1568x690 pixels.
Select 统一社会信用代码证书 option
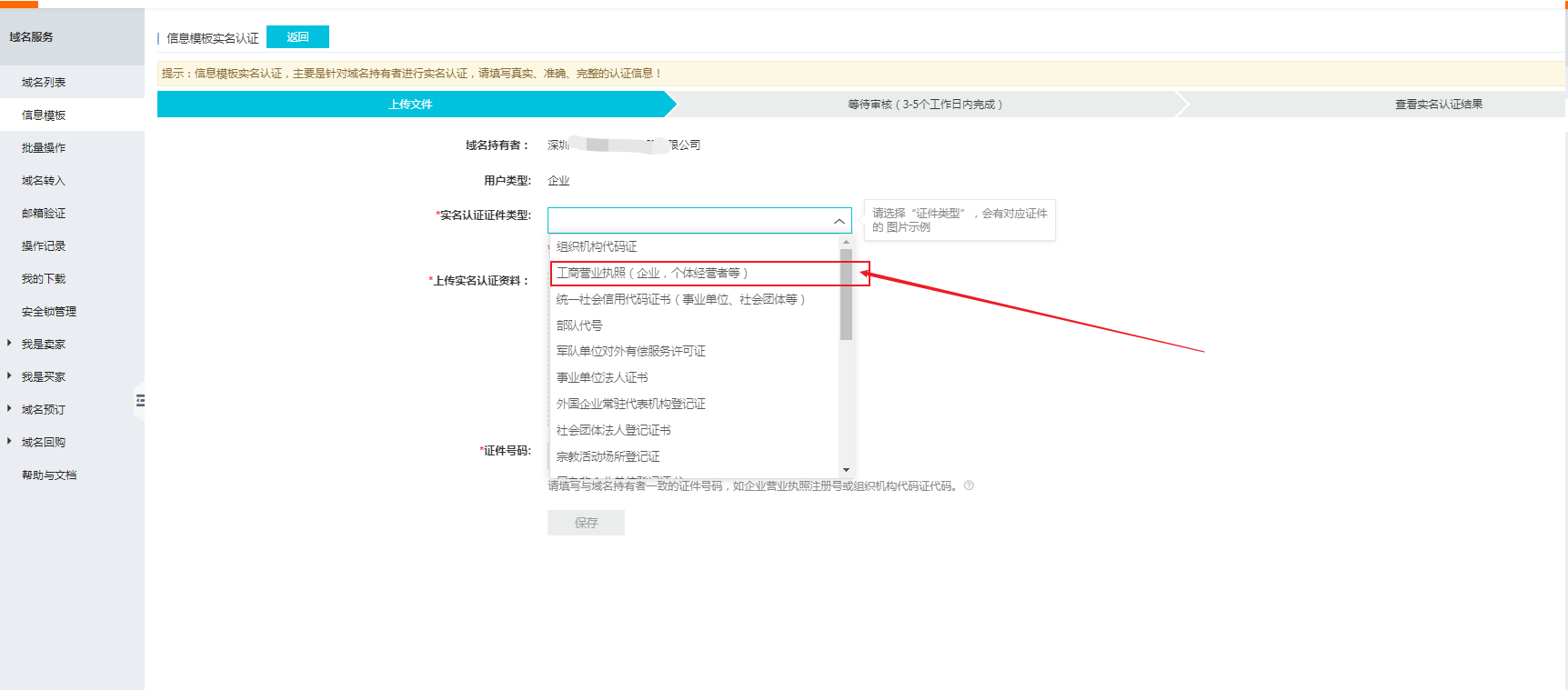(680, 299)
